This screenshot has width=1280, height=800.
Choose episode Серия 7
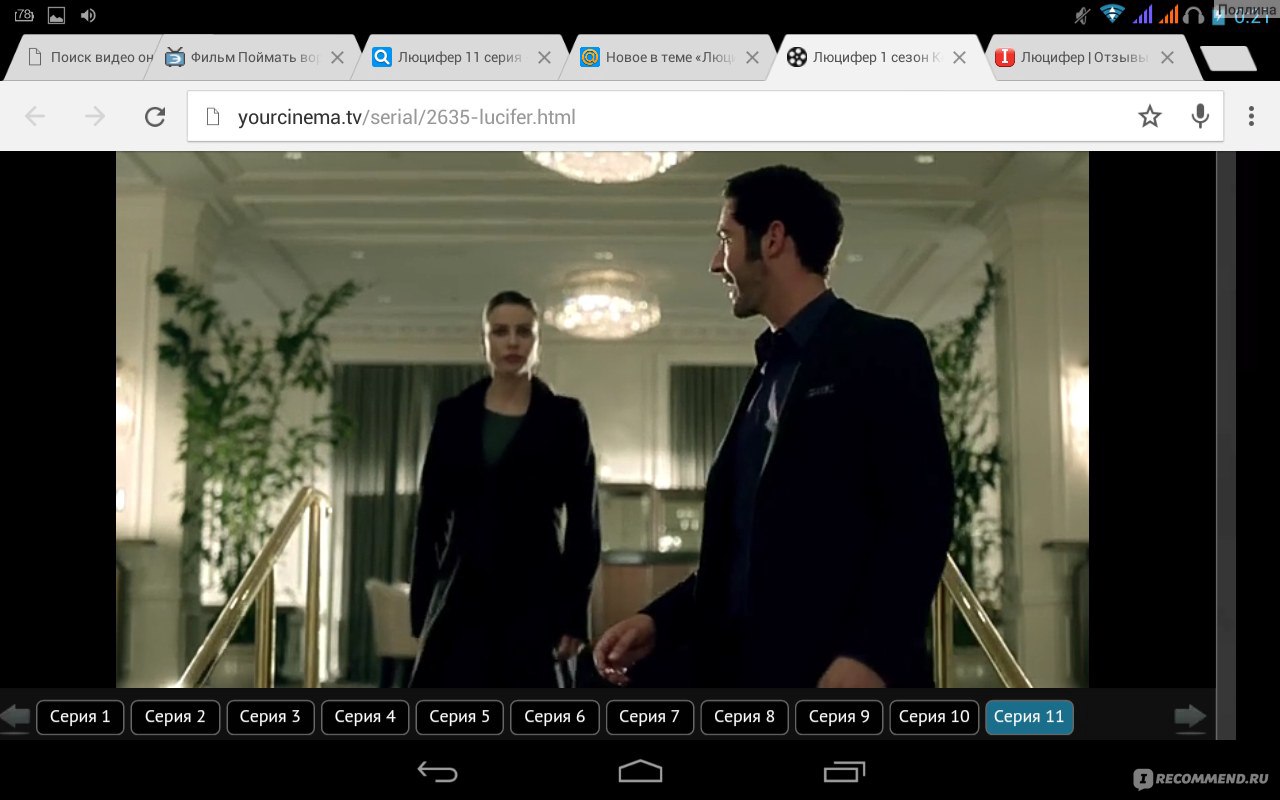click(x=649, y=717)
